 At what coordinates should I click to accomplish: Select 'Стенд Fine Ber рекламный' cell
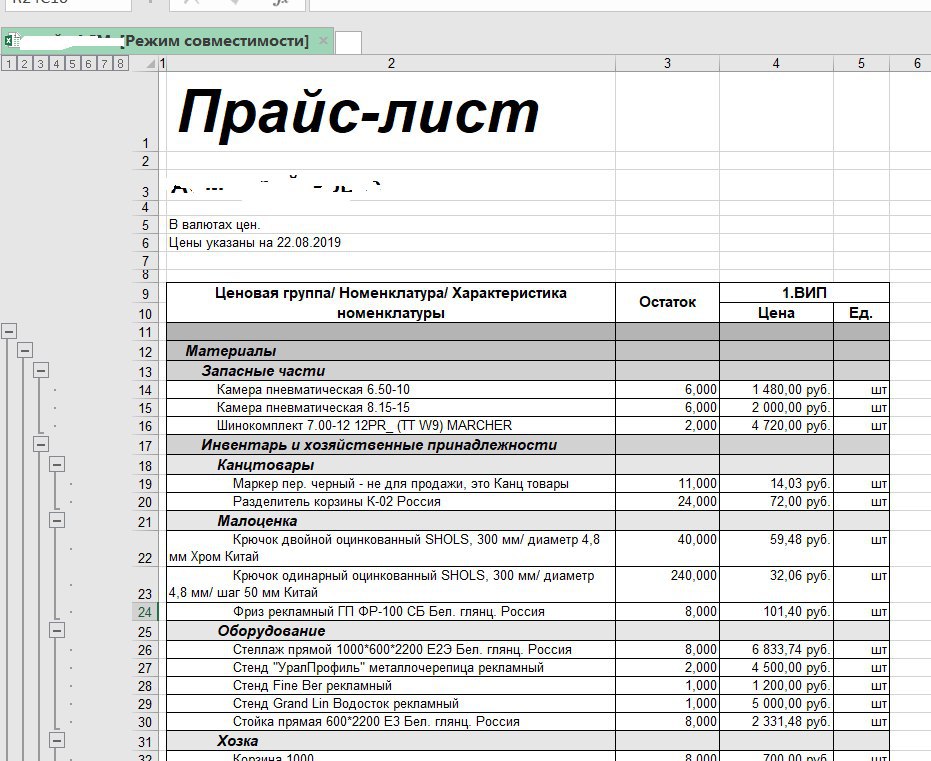[391, 686]
